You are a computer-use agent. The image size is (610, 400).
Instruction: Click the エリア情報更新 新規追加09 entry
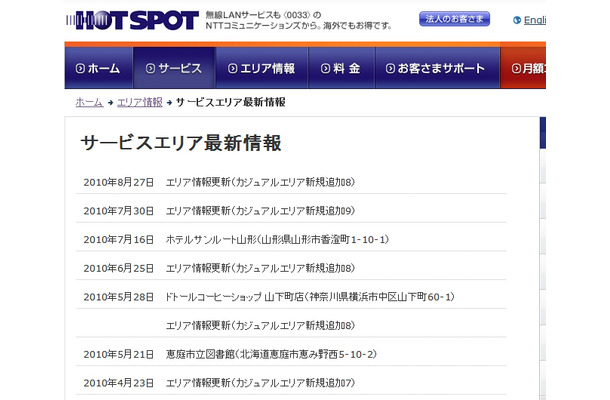pyautogui.click(x=260, y=211)
